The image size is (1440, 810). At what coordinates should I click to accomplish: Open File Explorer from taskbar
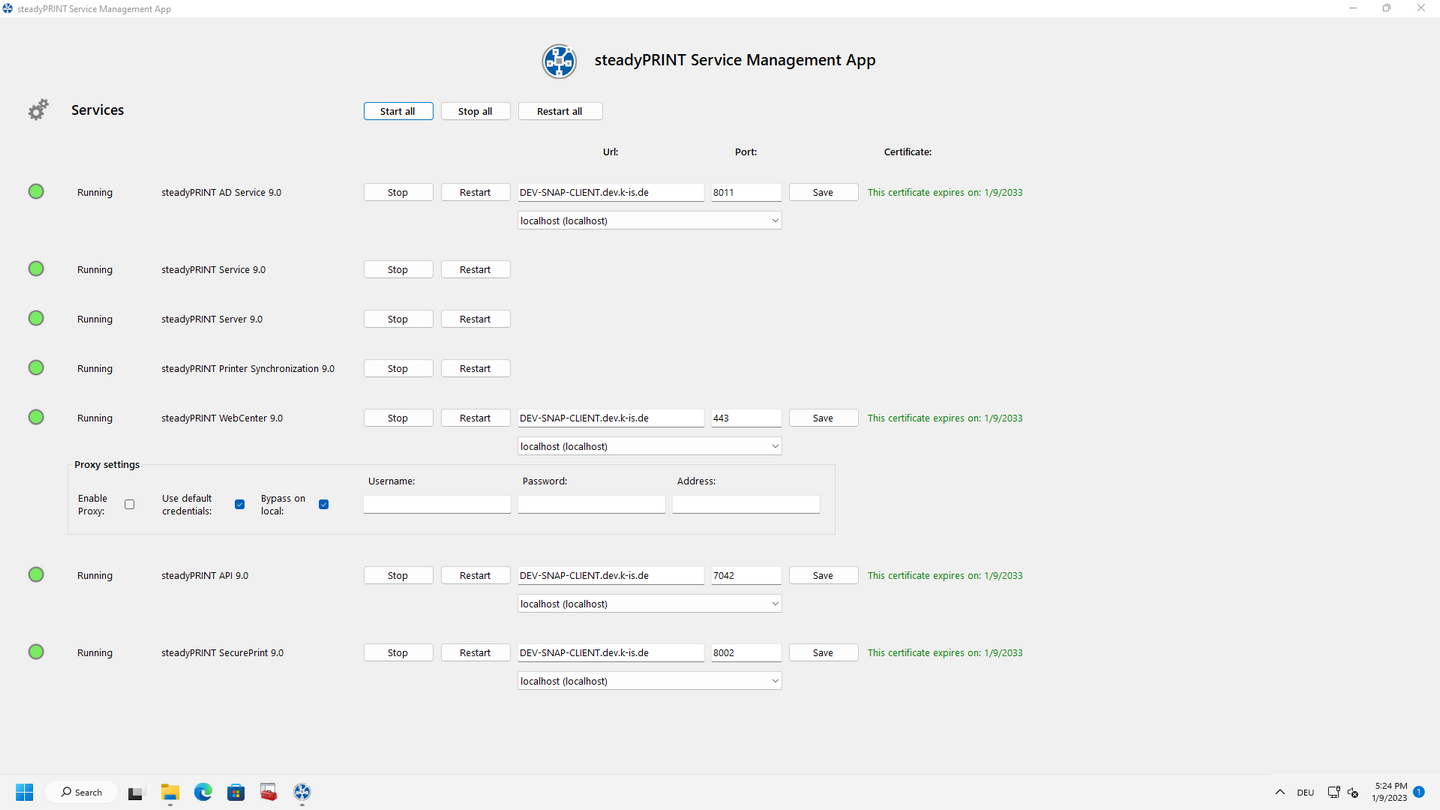170,792
